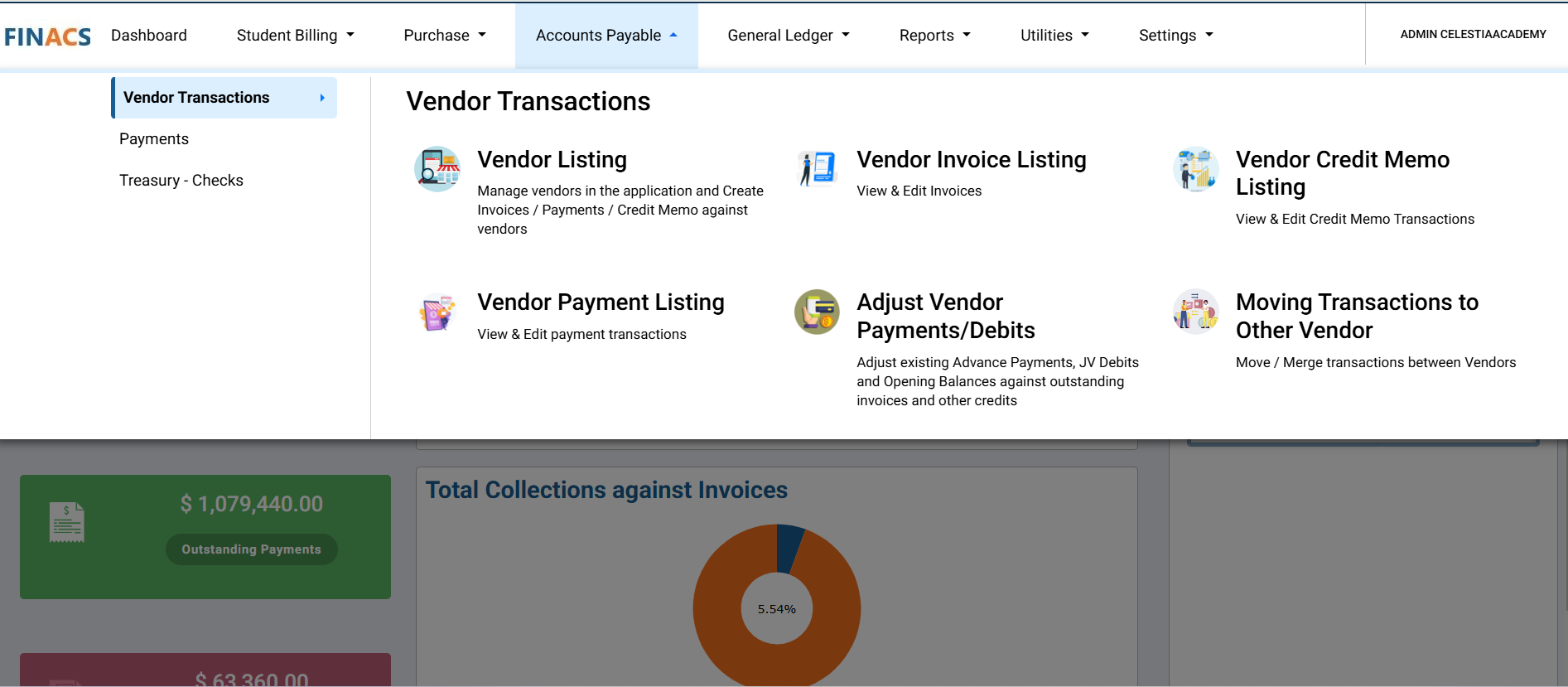Open the Vendor Credit Memo Listing icon

[x=1196, y=169]
